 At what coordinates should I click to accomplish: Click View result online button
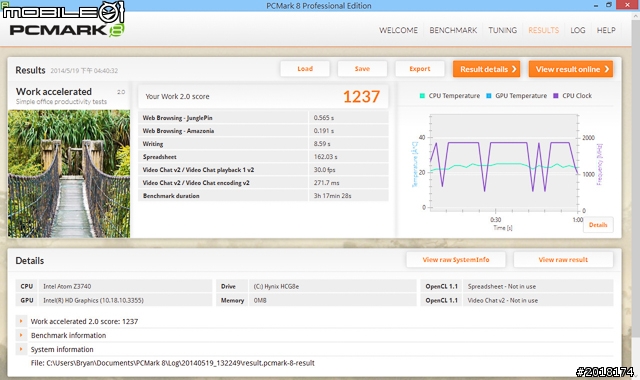click(x=571, y=69)
